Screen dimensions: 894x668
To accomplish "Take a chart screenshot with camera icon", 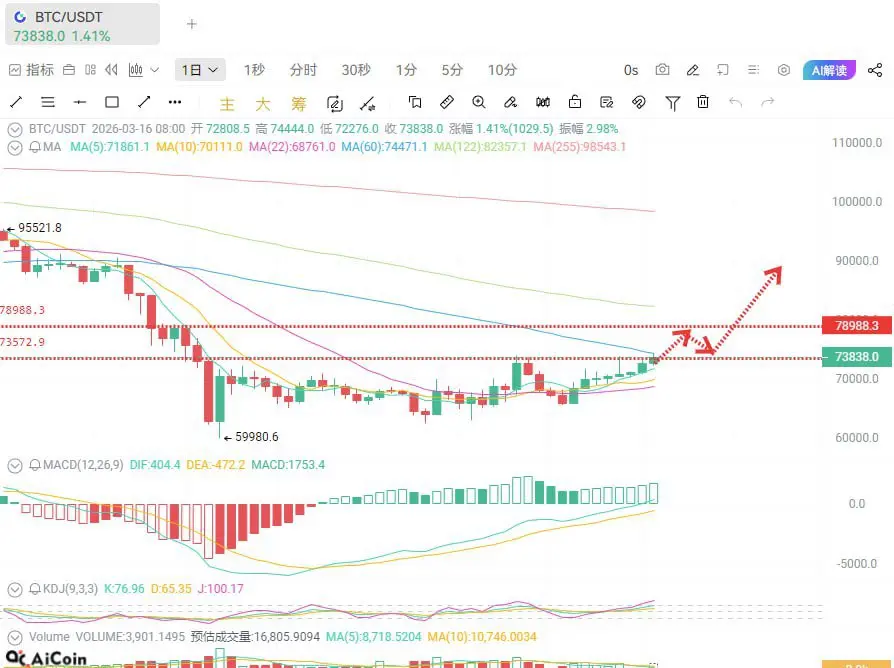I will pyautogui.click(x=663, y=70).
